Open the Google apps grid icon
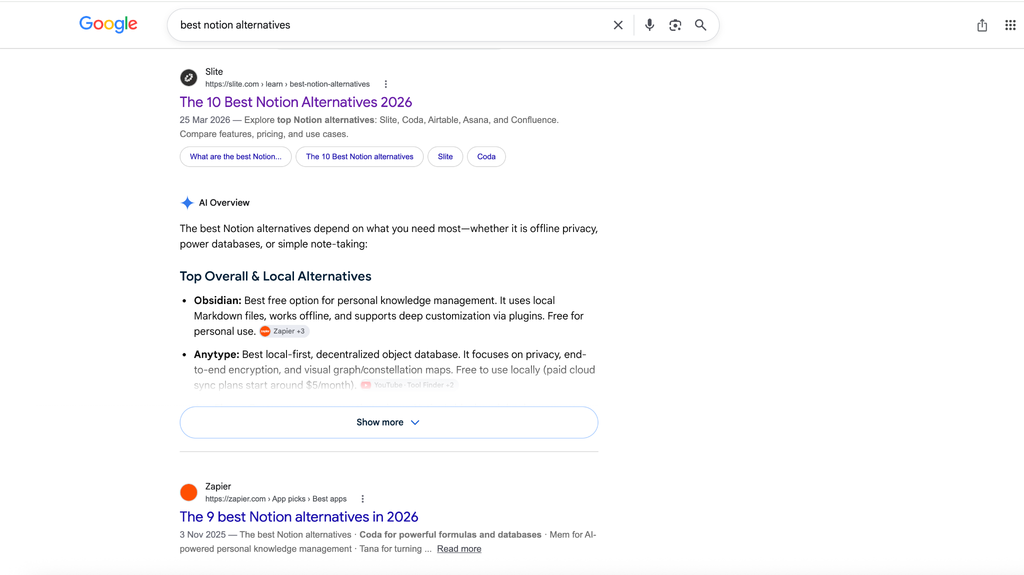1024x575 pixels. point(1010,25)
